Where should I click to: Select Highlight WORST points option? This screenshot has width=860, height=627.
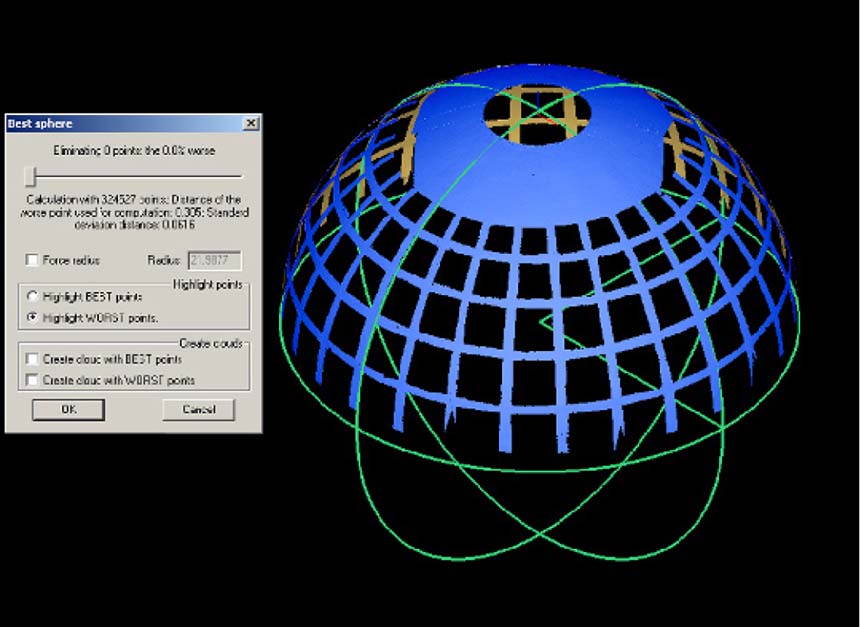(x=33, y=317)
